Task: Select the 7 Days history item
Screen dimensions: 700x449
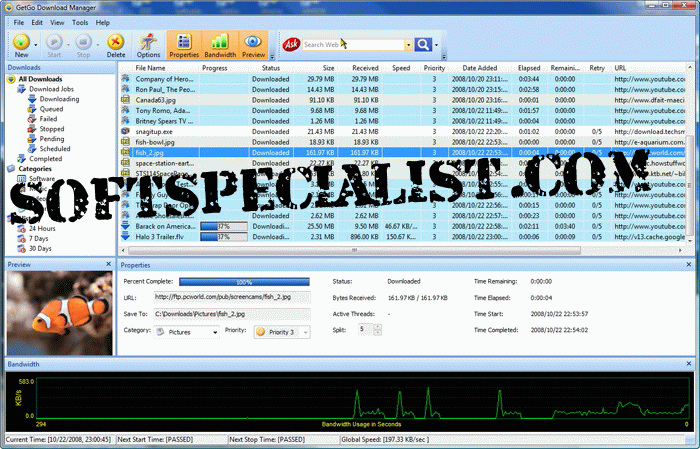Action: coord(38,238)
